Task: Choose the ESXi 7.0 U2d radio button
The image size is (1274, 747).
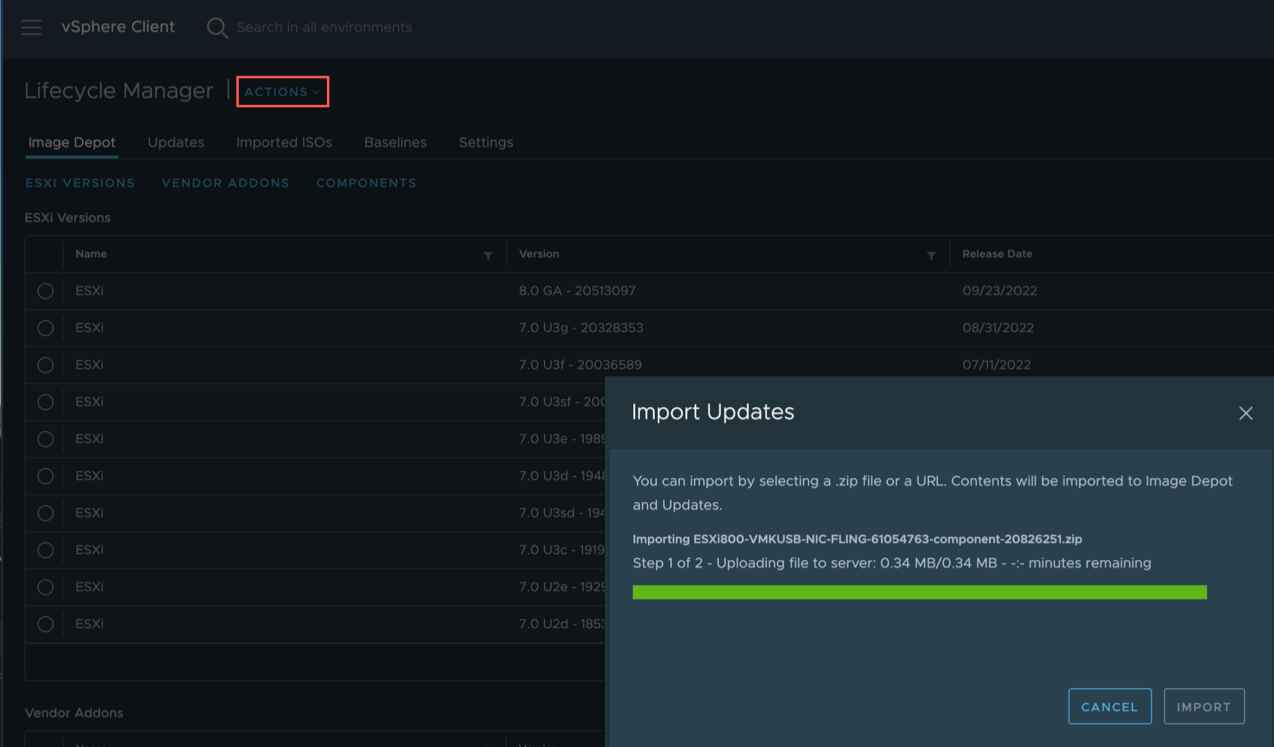Action: [x=45, y=624]
